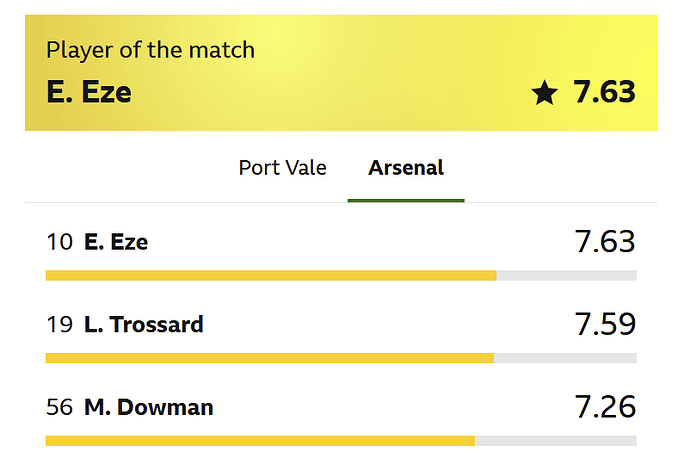Click shirt number 56 in the list
Image resolution: width=690 pixels, height=457 pixels.
point(59,407)
